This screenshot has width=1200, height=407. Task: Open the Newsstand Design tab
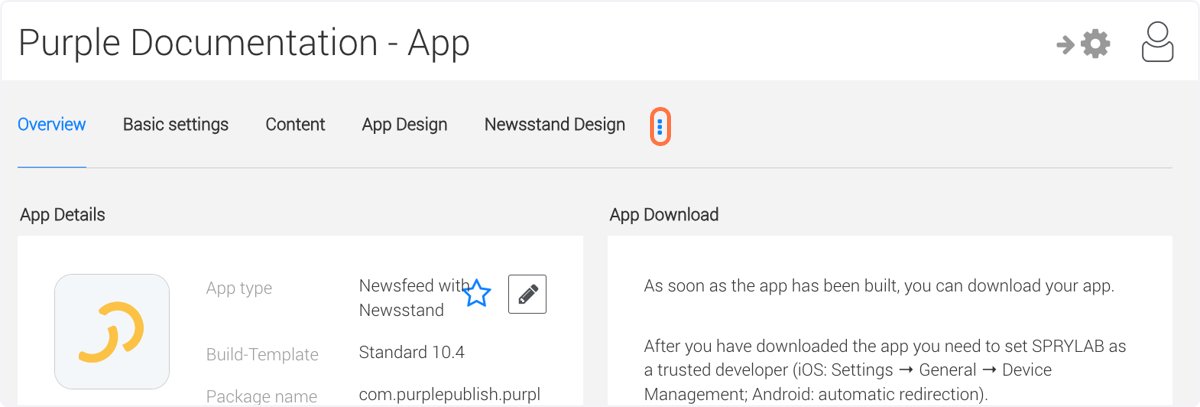click(x=555, y=125)
